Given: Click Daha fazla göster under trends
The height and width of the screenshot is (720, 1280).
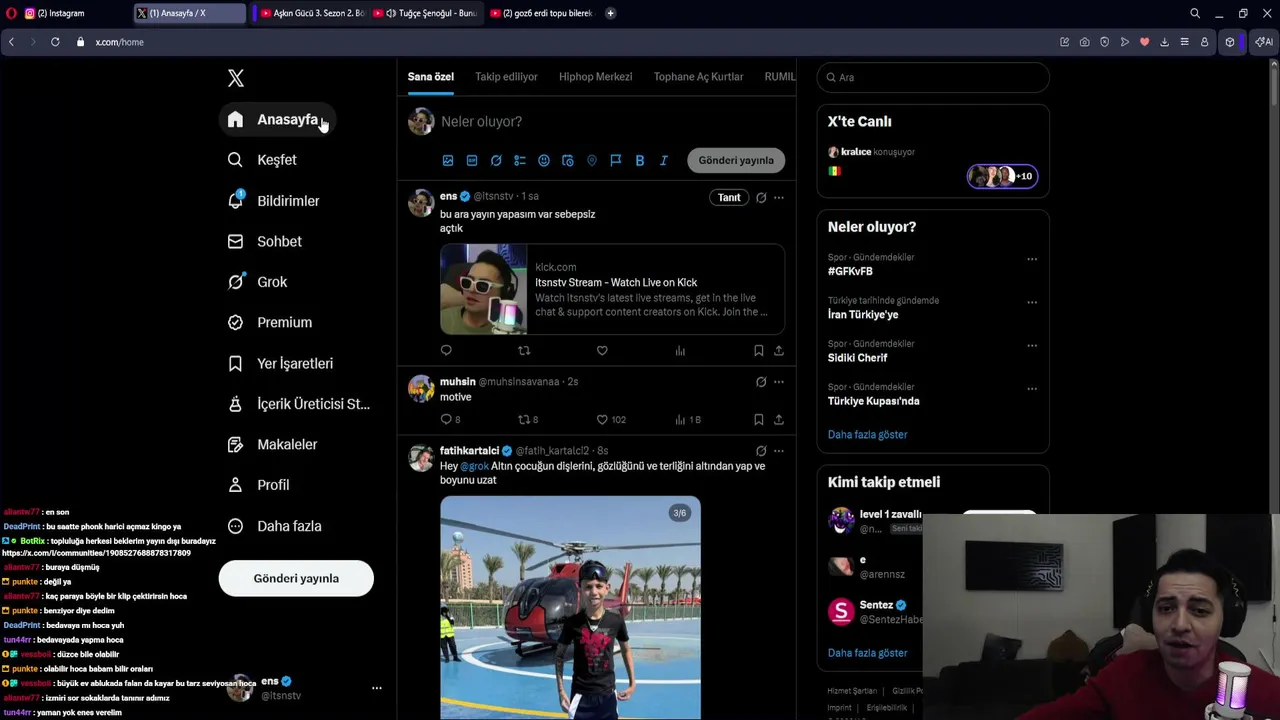Looking at the screenshot, I should (x=867, y=435).
